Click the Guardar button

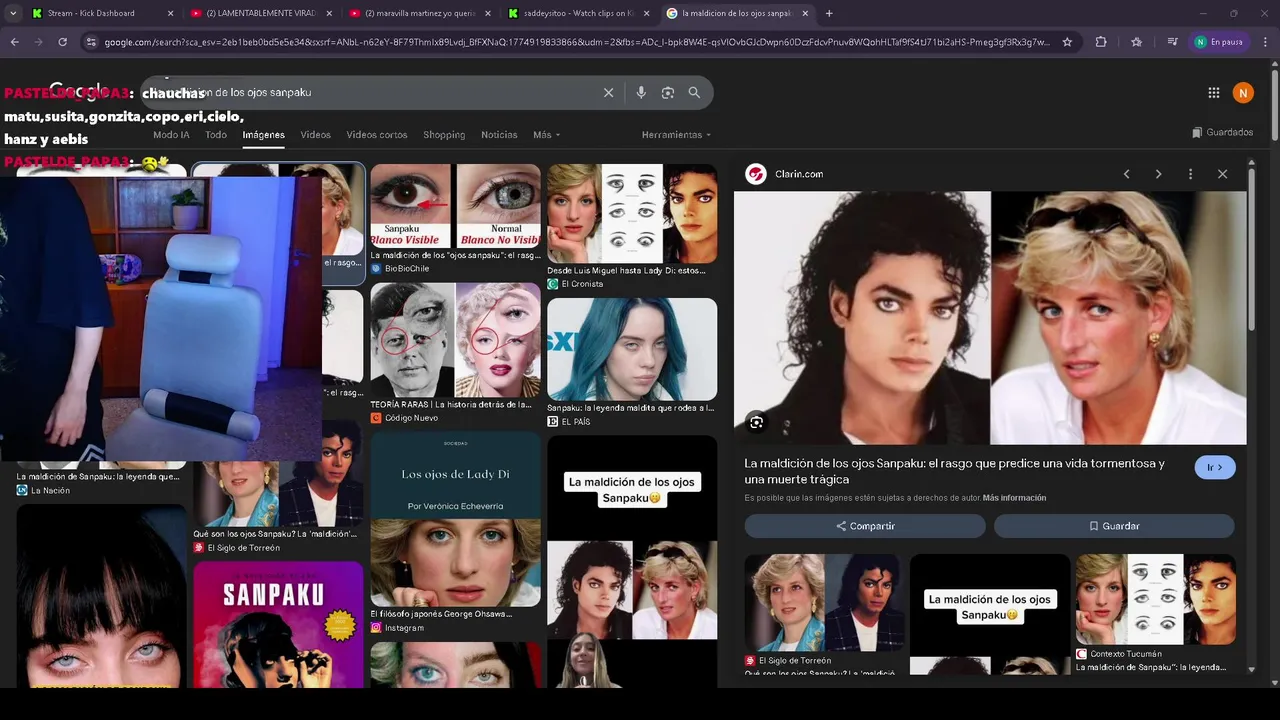[1114, 526]
